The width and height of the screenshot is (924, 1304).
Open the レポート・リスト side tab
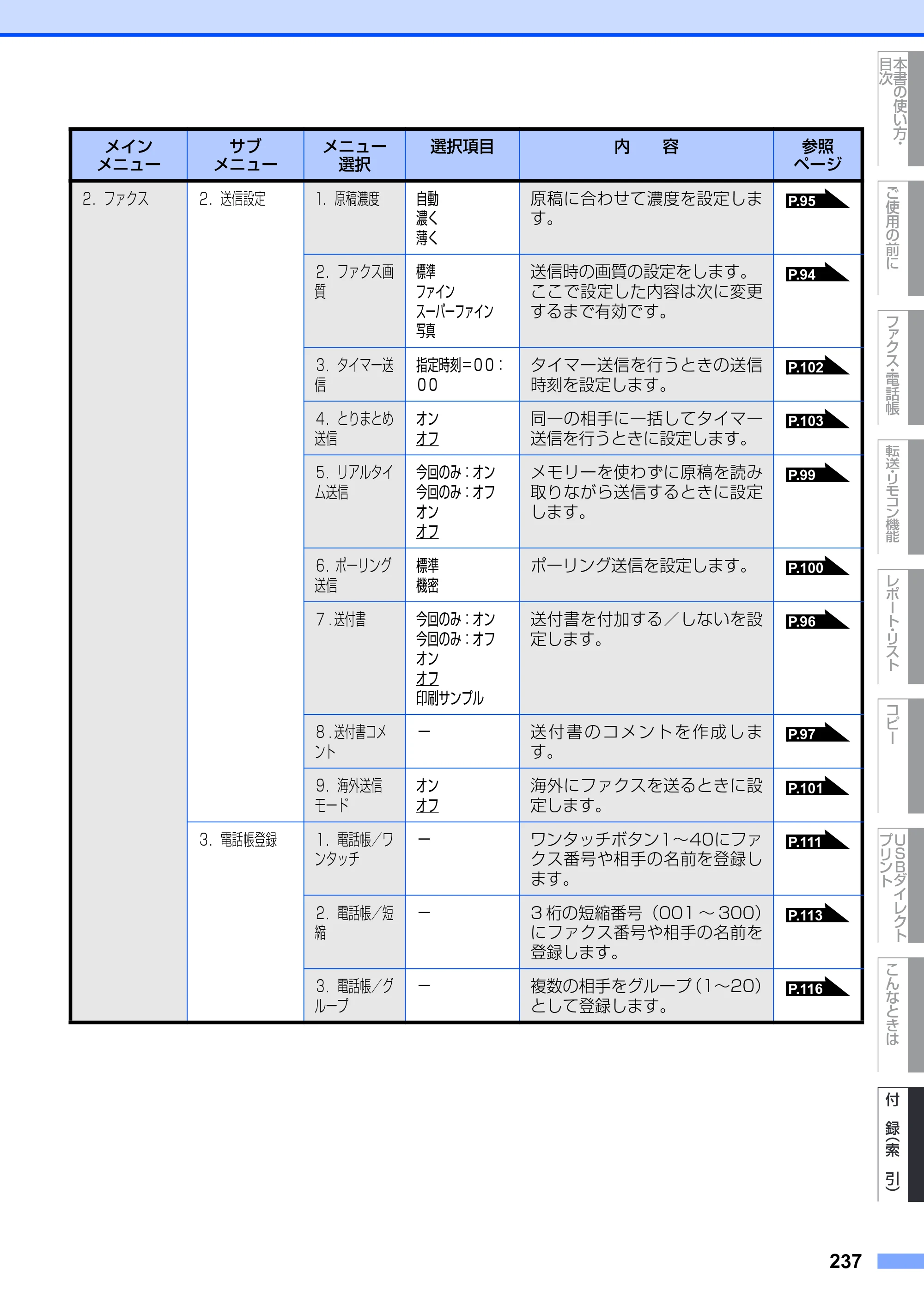click(x=900, y=626)
